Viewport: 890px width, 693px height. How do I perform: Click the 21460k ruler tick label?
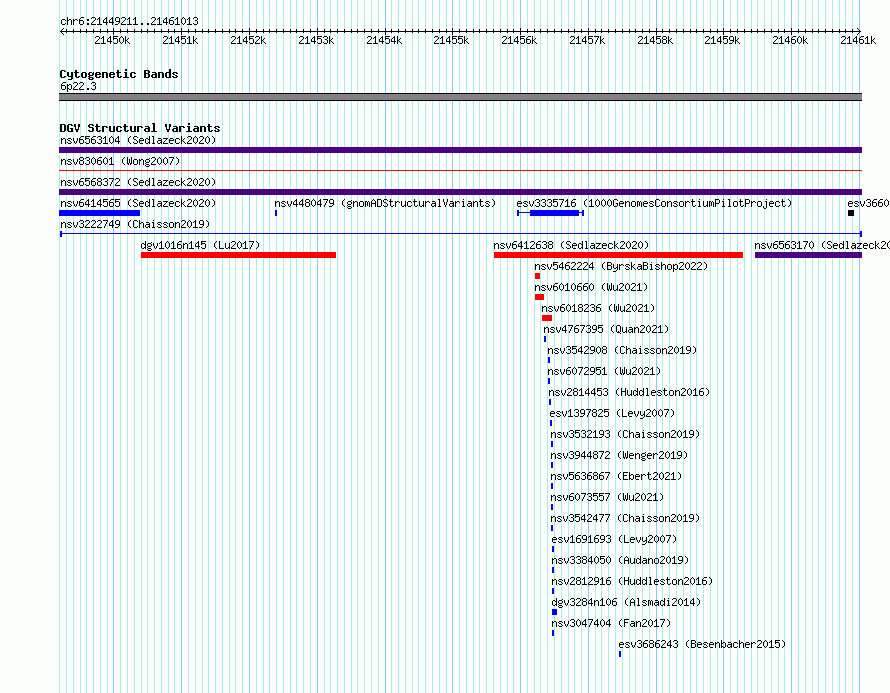tap(790, 40)
